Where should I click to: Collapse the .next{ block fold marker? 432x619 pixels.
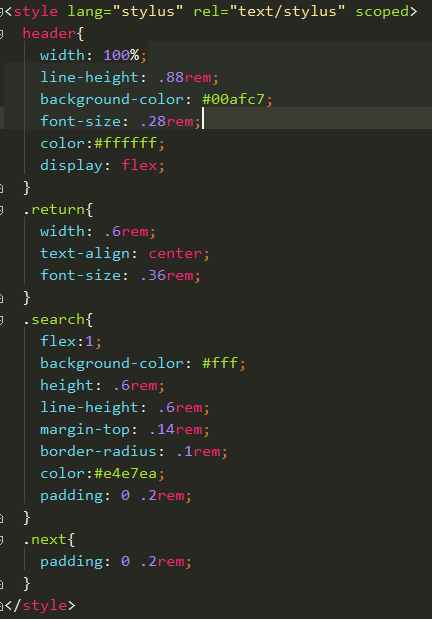[x=1, y=540]
